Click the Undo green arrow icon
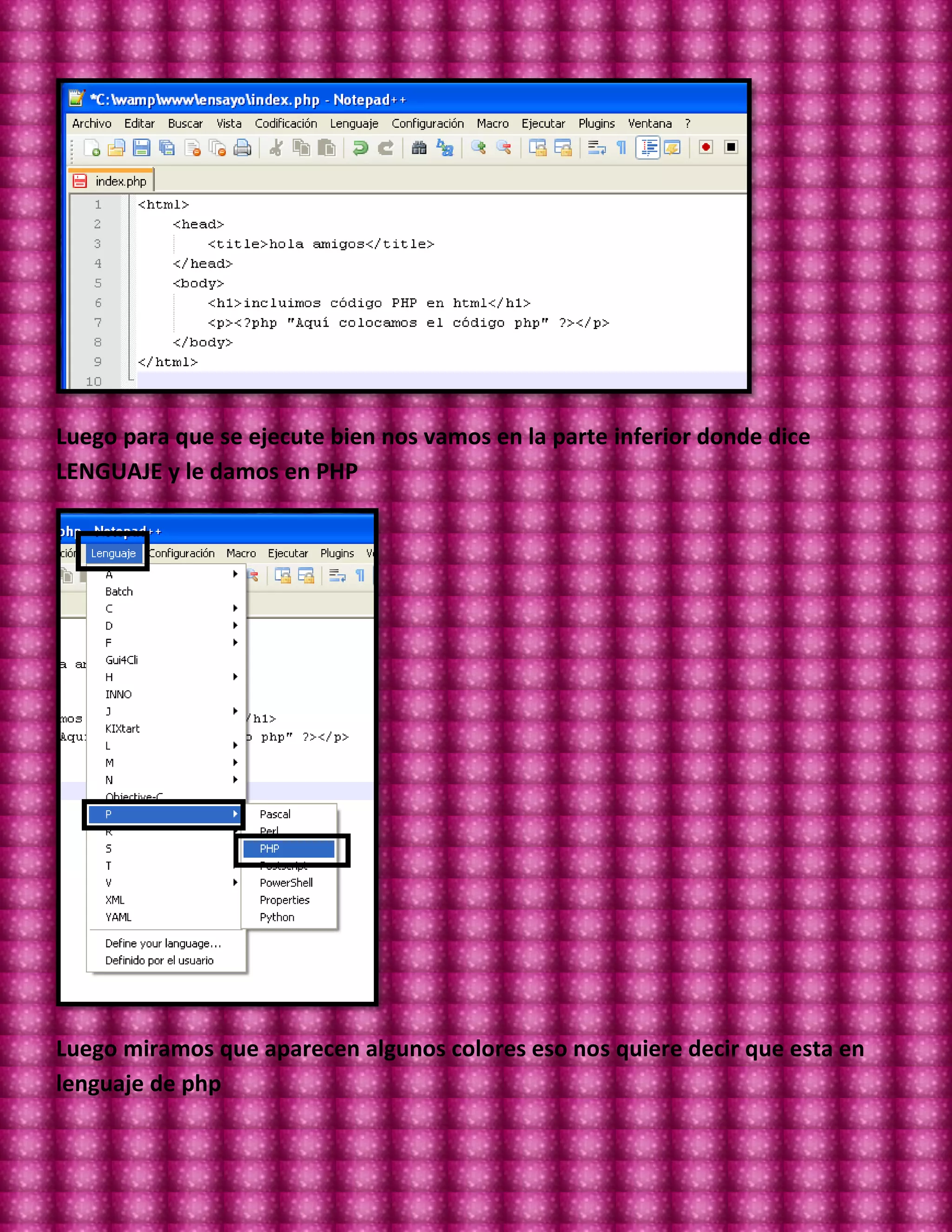The width and height of the screenshot is (952, 1232). pyautogui.click(x=360, y=148)
